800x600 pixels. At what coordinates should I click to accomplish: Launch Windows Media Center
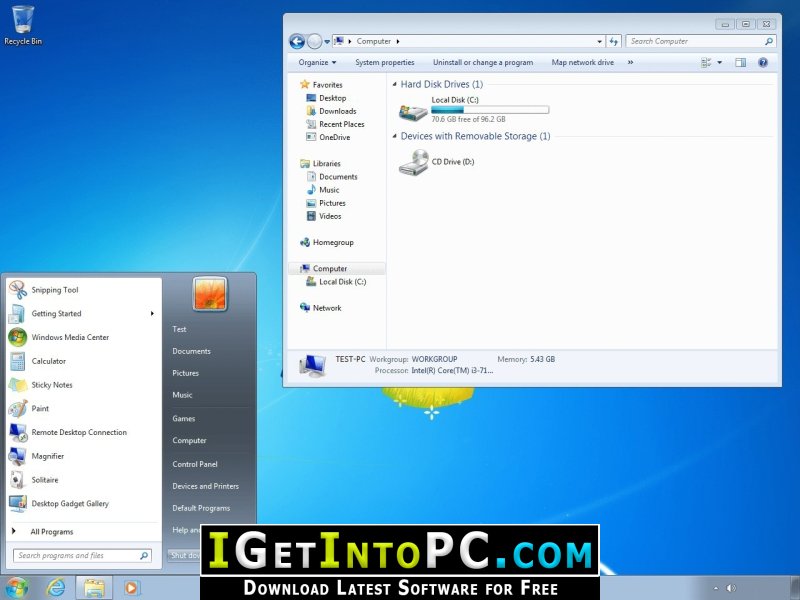click(x=84, y=337)
